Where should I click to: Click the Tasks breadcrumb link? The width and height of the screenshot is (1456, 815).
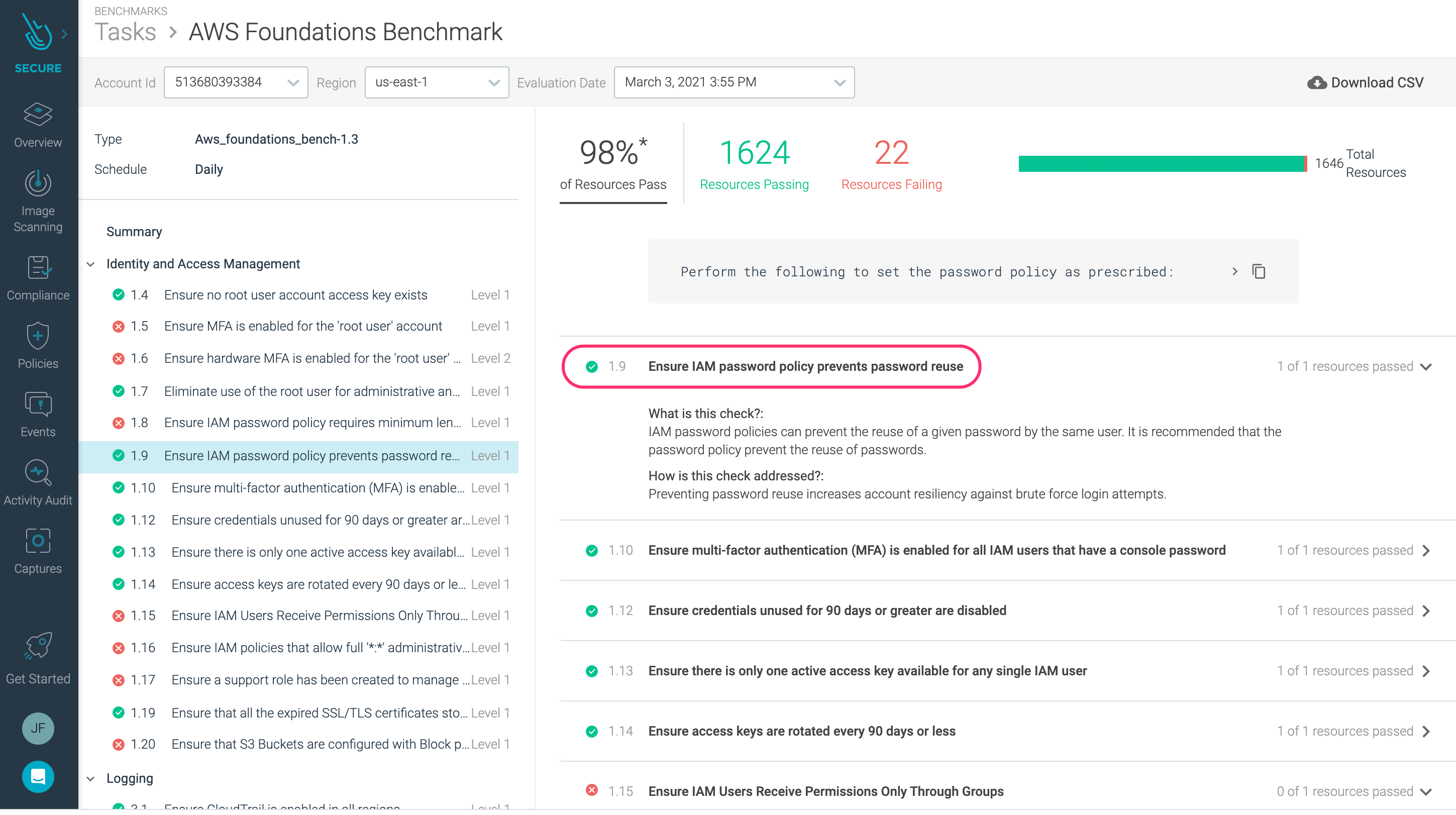point(125,32)
